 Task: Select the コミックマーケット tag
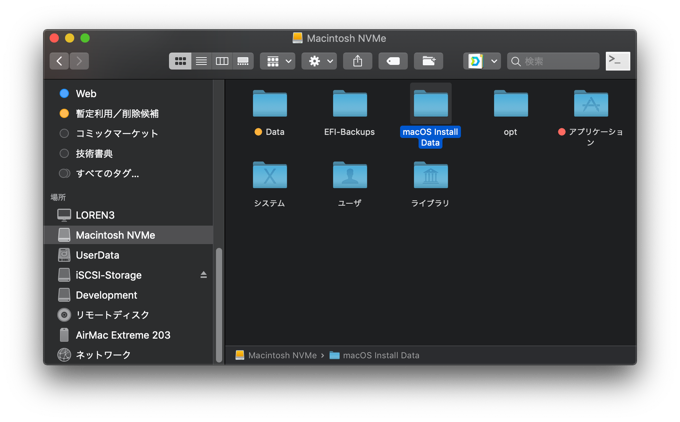(128, 134)
